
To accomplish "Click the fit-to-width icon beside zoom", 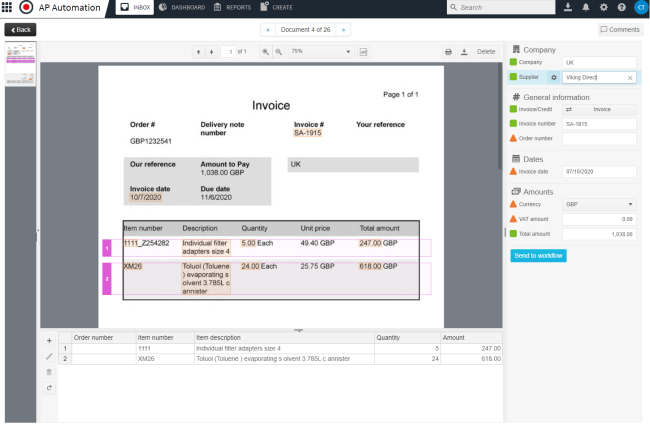I will (x=363, y=52).
